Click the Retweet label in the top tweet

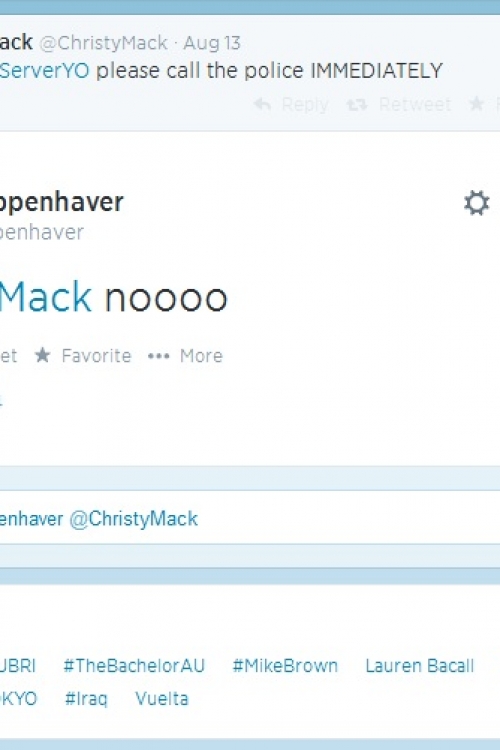click(x=415, y=104)
